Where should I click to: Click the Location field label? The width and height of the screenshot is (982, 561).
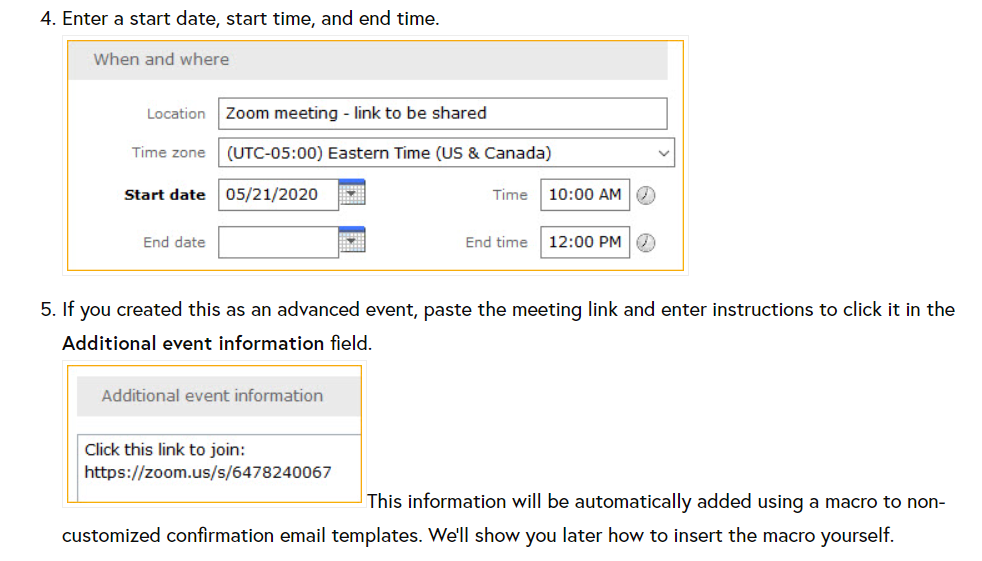[x=176, y=114]
